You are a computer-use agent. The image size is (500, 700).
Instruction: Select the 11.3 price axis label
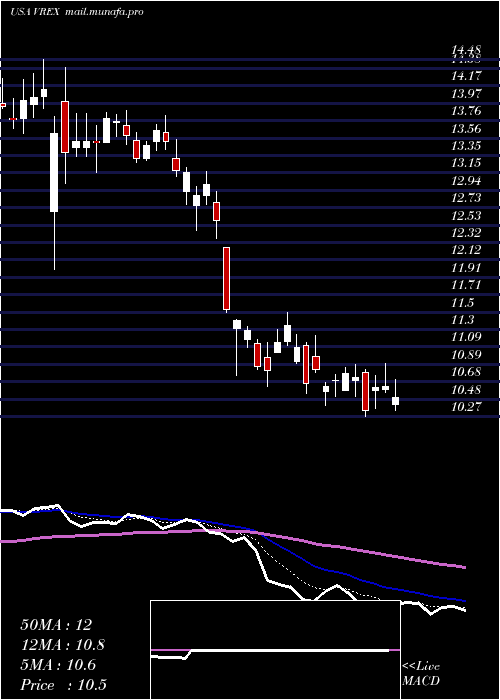(463, 320)
